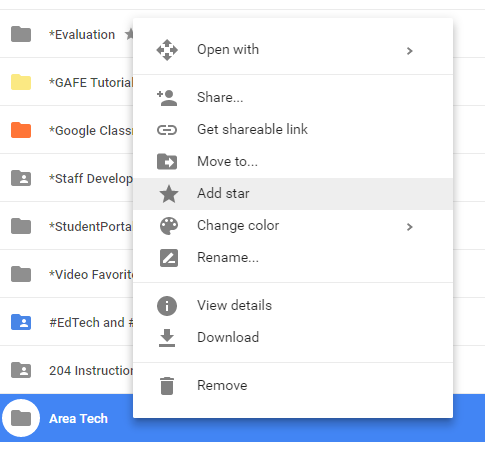The height and width of the screenshot is (453, 485).
Task: Click the *StudentPortal folder icon
Action: click(x=21, y=226)
